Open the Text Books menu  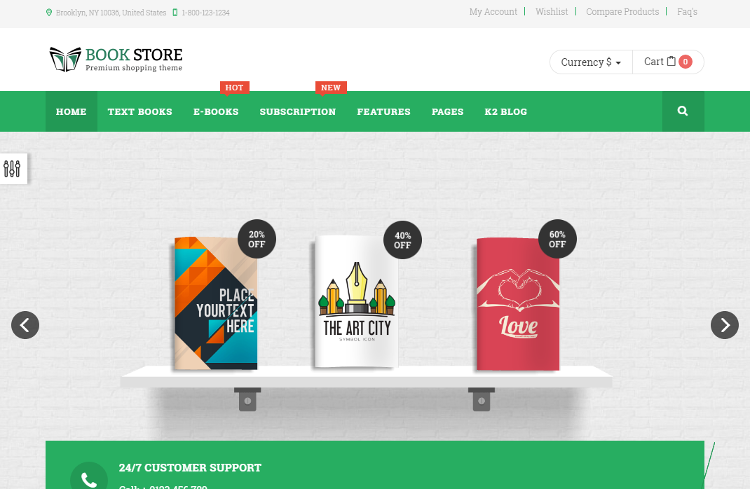pyautogui.click(x=140, y=111)
